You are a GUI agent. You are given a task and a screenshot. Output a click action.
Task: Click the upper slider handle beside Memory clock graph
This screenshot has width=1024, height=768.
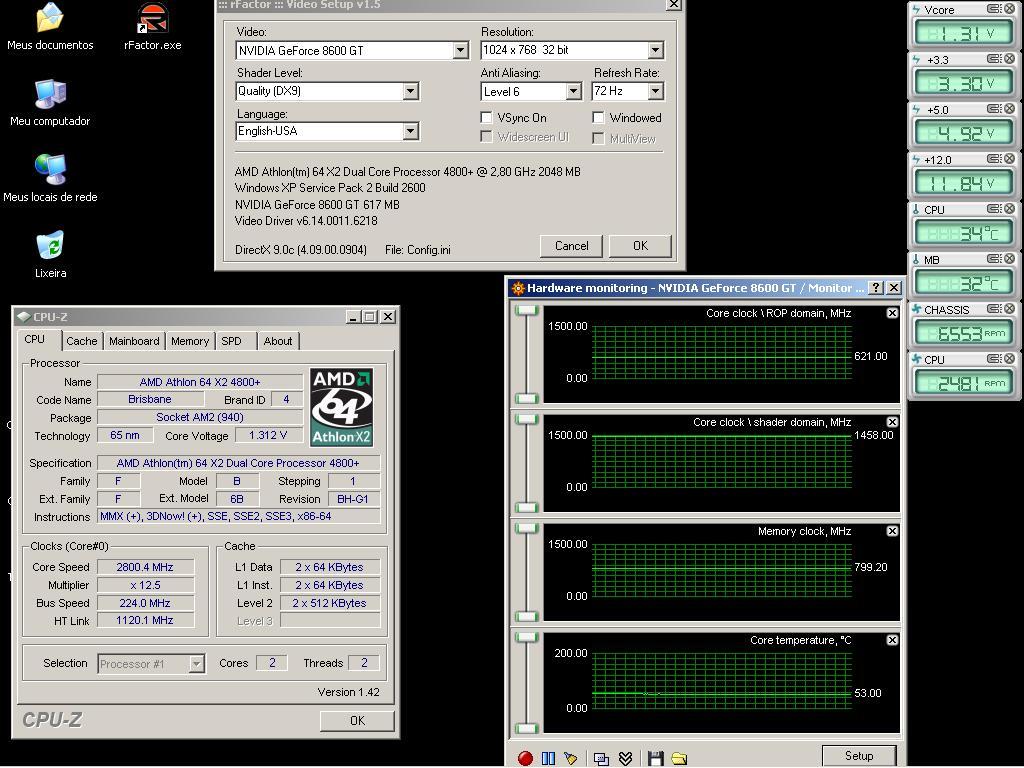click(526, 529)
